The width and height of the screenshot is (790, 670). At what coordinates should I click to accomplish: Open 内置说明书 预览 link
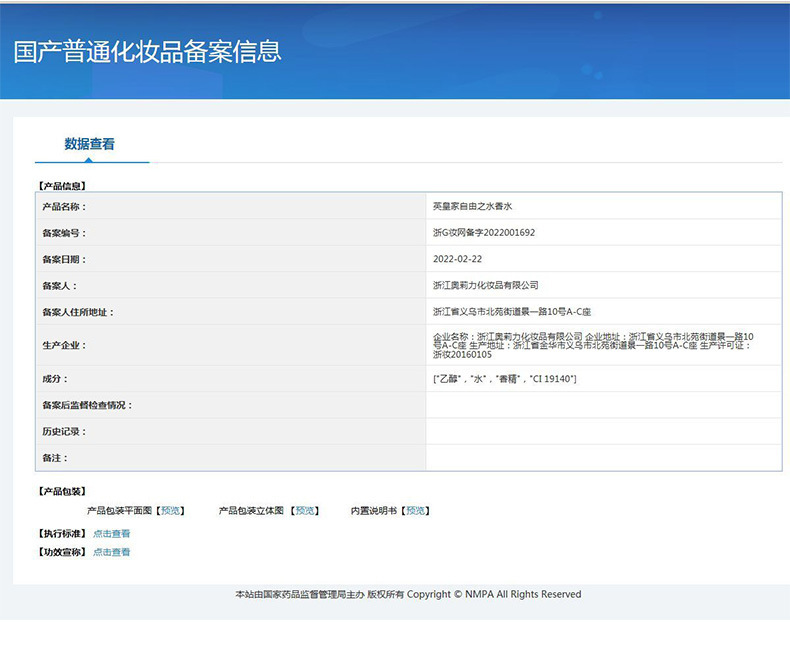click(415, 511)
